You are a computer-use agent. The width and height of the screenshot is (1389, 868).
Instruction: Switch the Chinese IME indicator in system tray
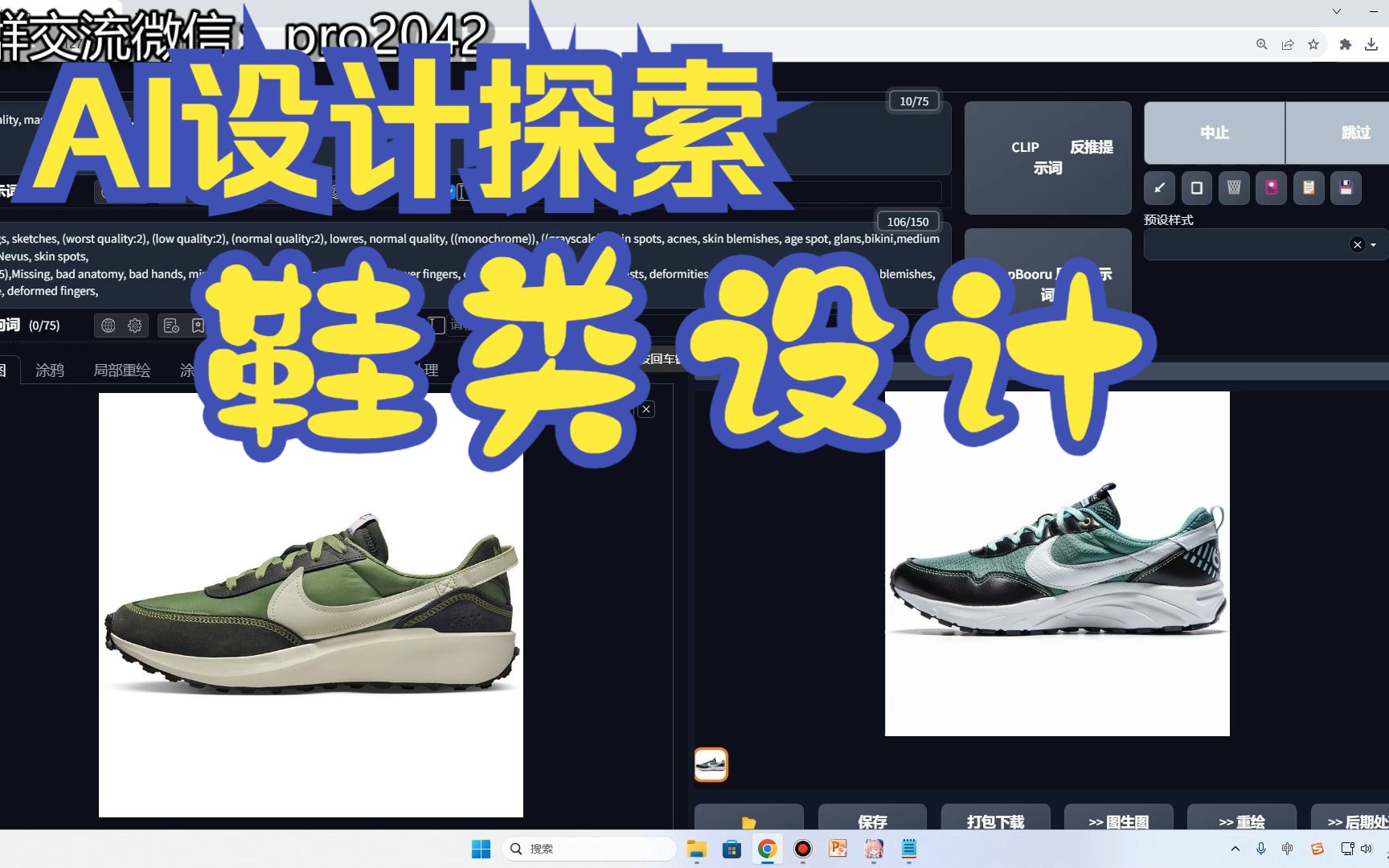point(1288,849)
